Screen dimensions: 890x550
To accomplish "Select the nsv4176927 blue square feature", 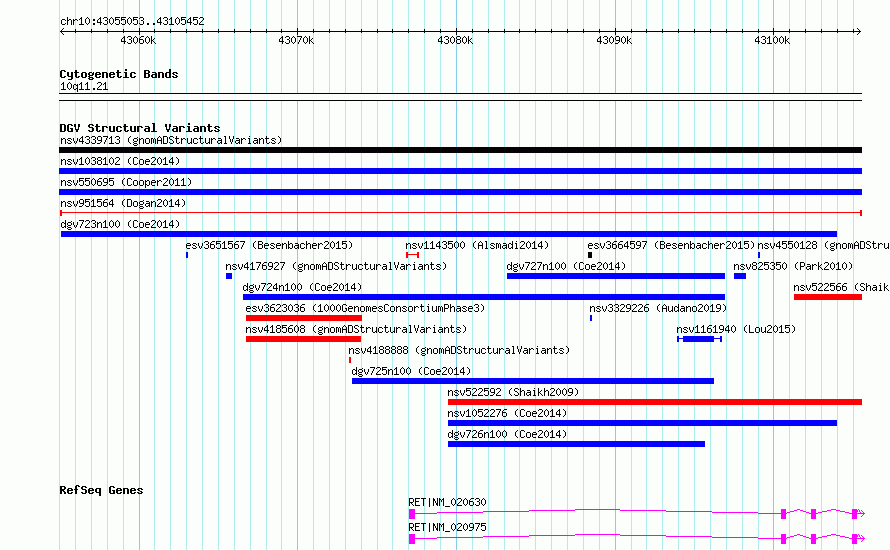I will pyautogui.click(x=229, y=276).
